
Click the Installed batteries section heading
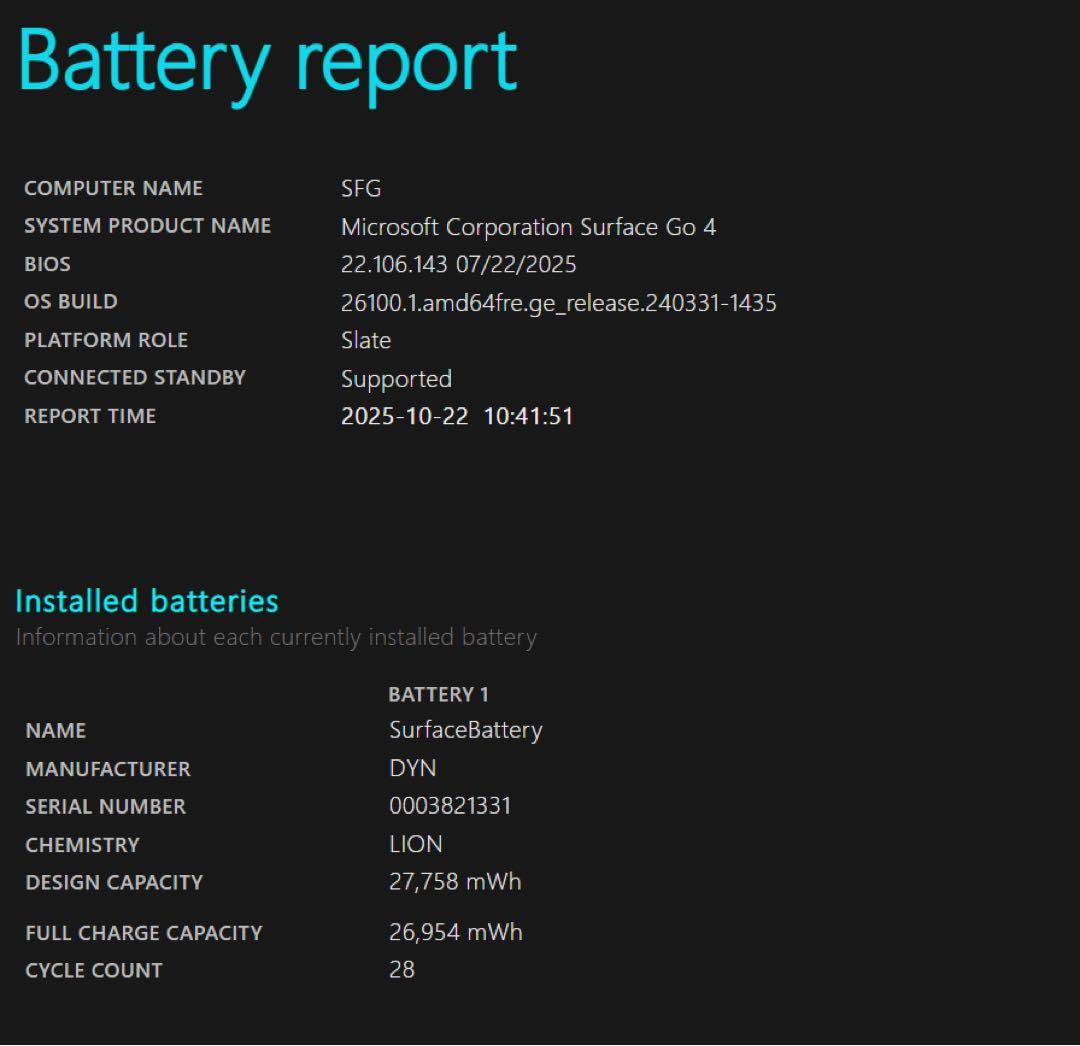[145, 601]
